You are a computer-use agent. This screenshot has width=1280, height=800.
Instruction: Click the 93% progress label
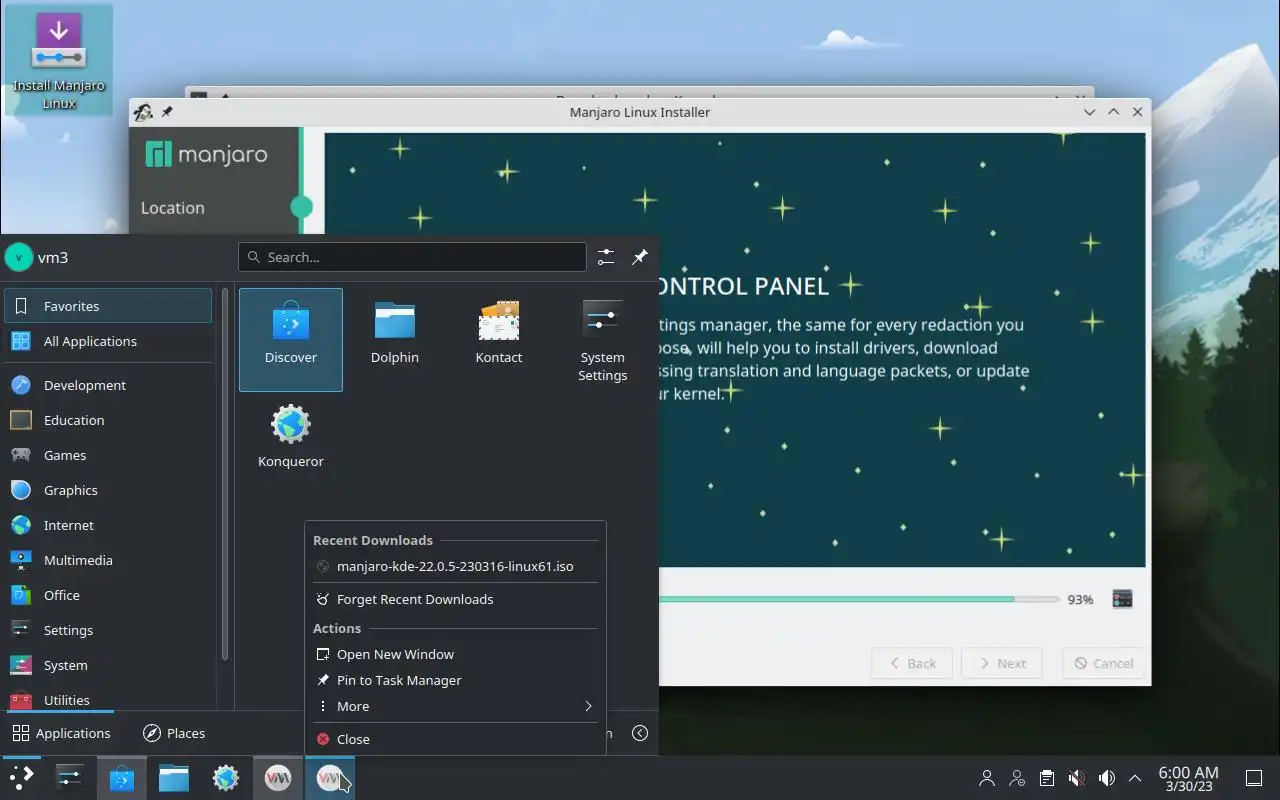tap(1080, 600)
